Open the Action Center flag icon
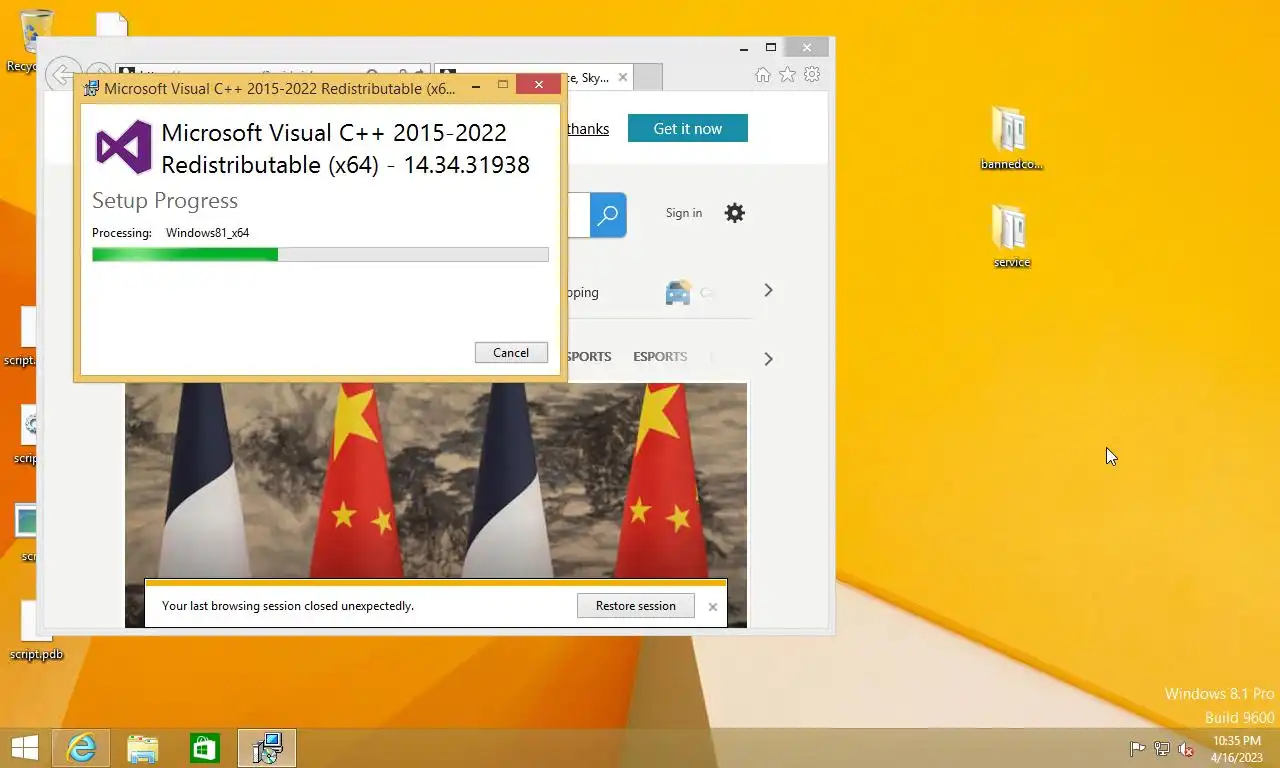The image size is (1280, 768). (1137, 749)
